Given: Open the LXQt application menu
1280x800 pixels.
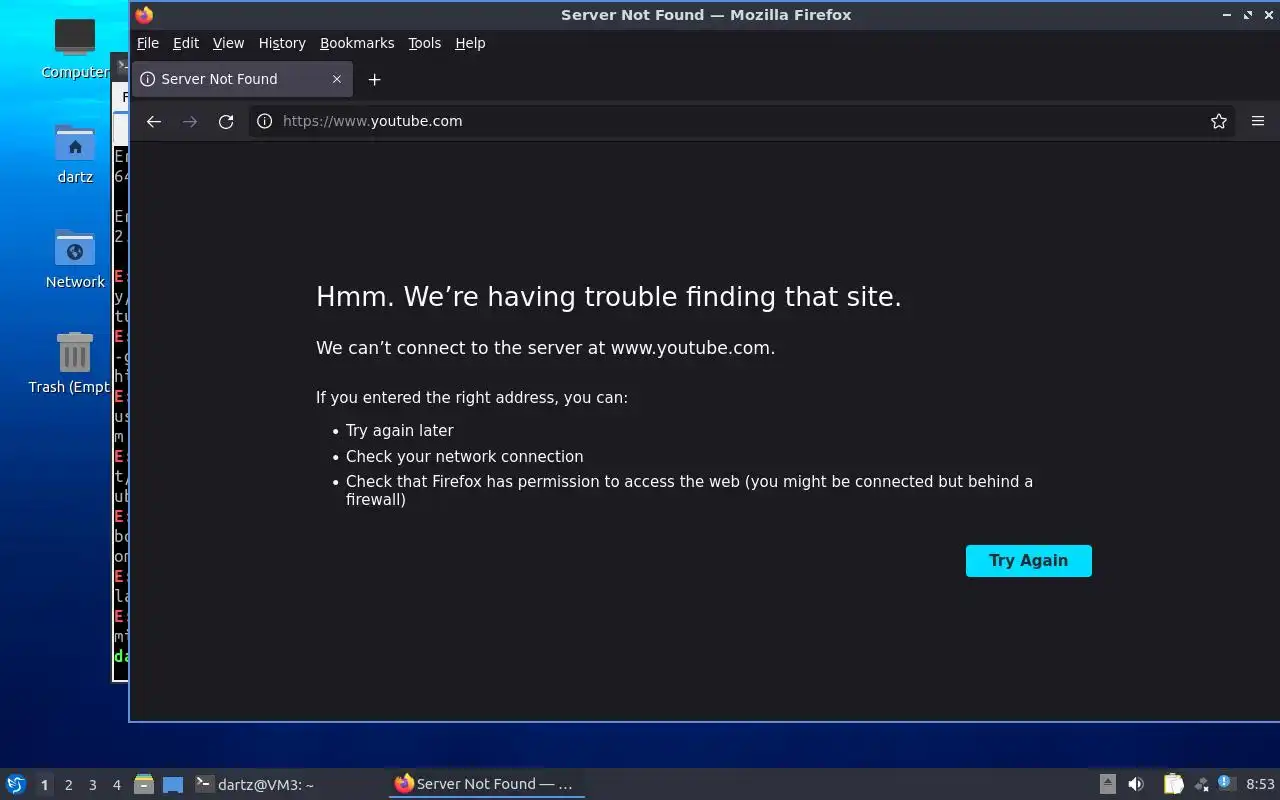Looking at the screenshot, I should [15, 784].
